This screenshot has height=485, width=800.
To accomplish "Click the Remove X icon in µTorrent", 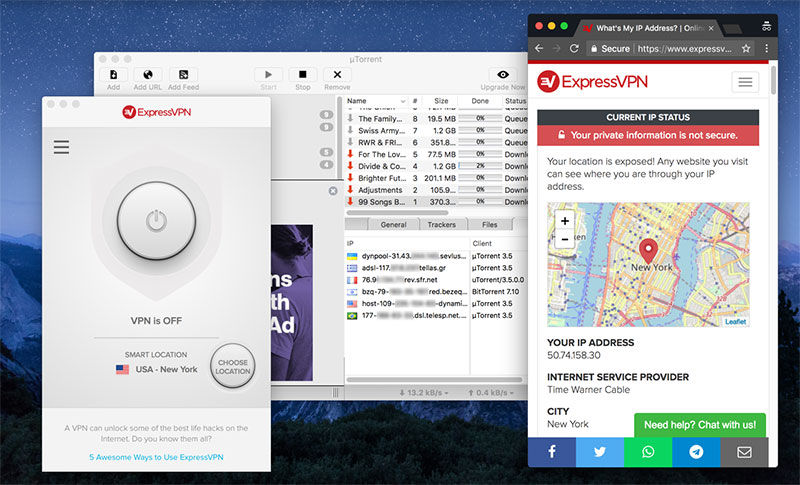I will [x=337, y=74].
